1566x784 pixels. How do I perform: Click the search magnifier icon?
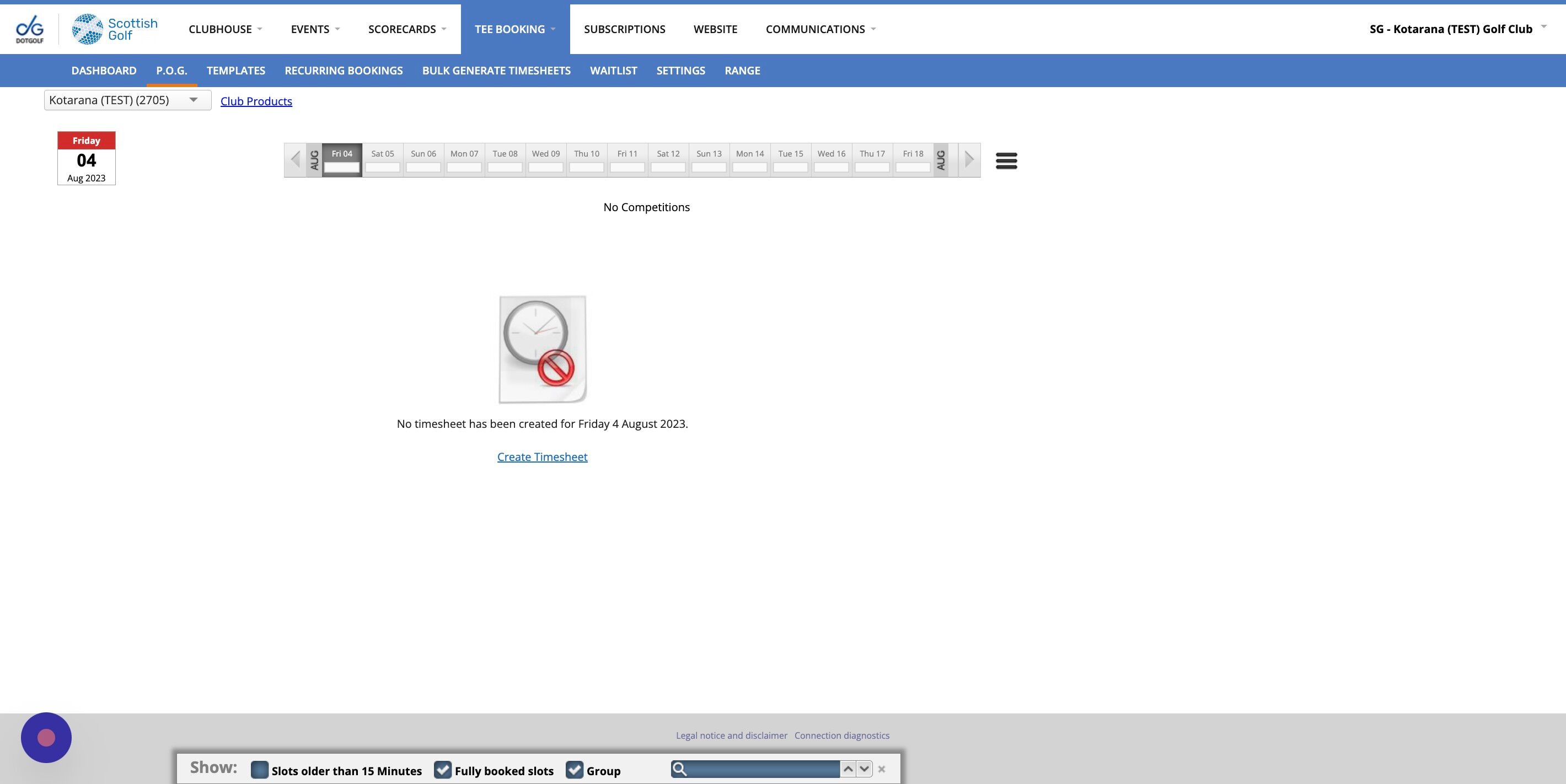pos(680,770)
